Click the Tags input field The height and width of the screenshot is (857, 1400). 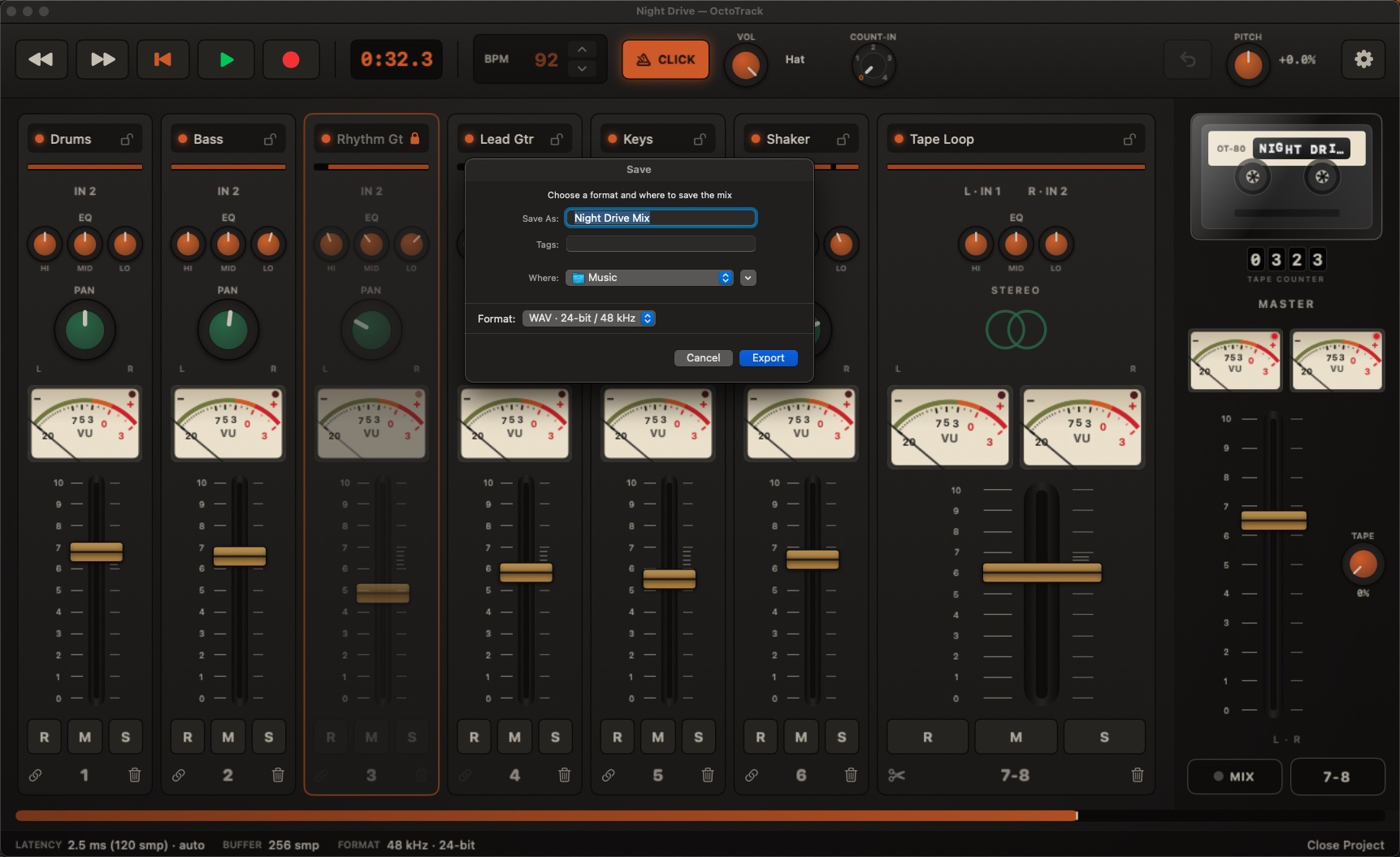661,244
